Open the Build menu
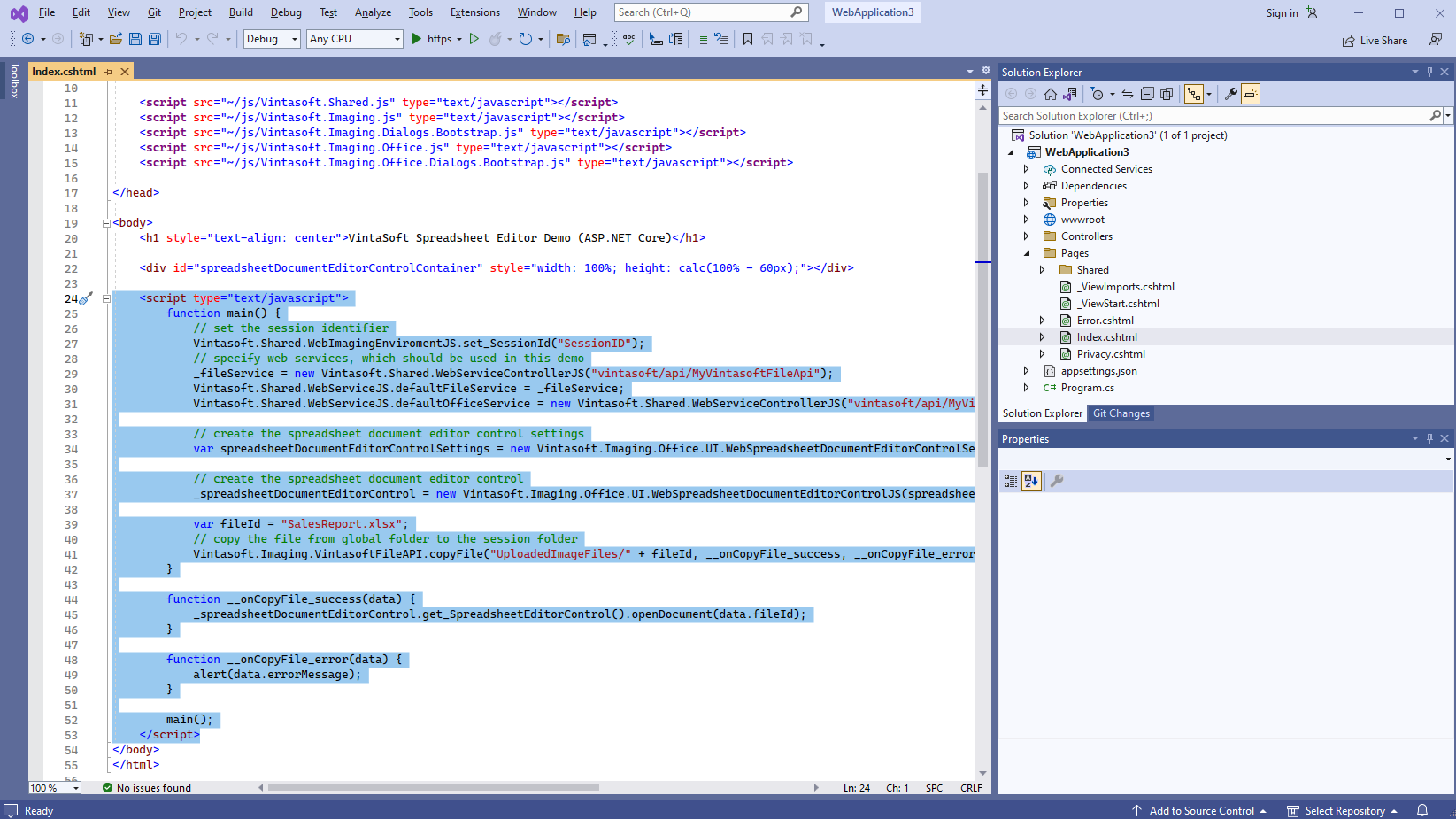 coord(241,12)
